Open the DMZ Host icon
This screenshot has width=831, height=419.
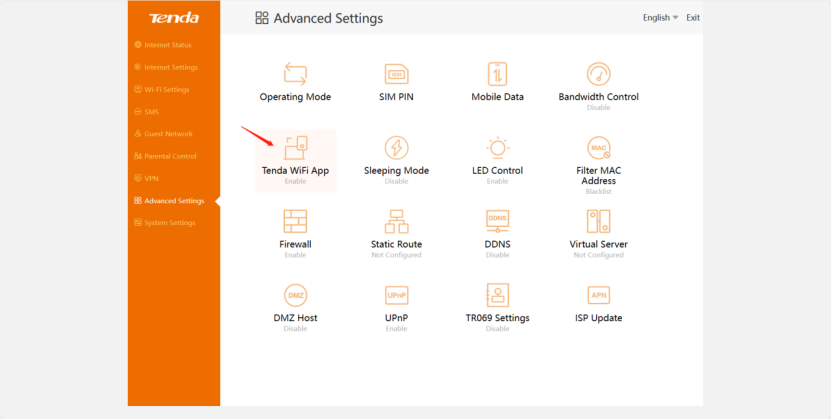point(295,295)
